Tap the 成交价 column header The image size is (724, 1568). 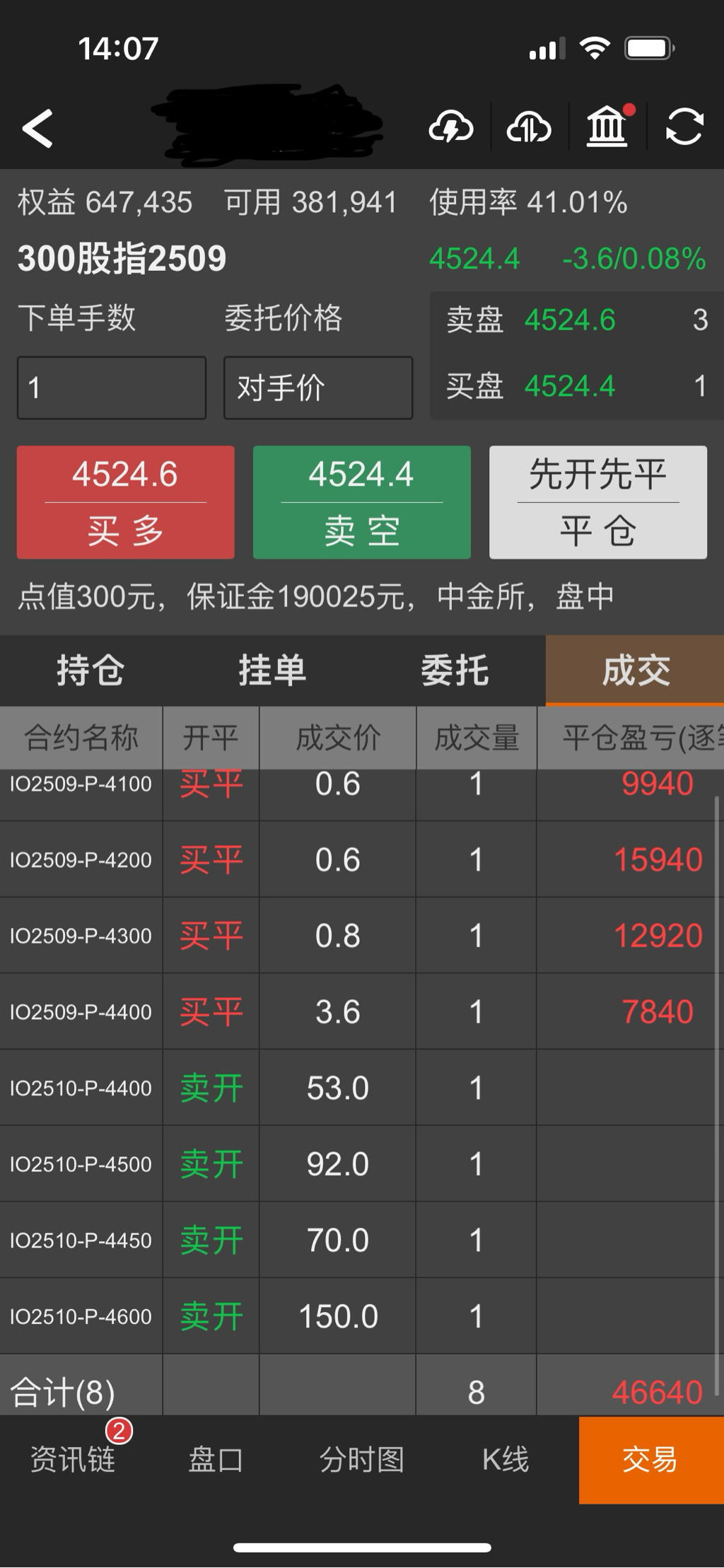click(338, 738)
